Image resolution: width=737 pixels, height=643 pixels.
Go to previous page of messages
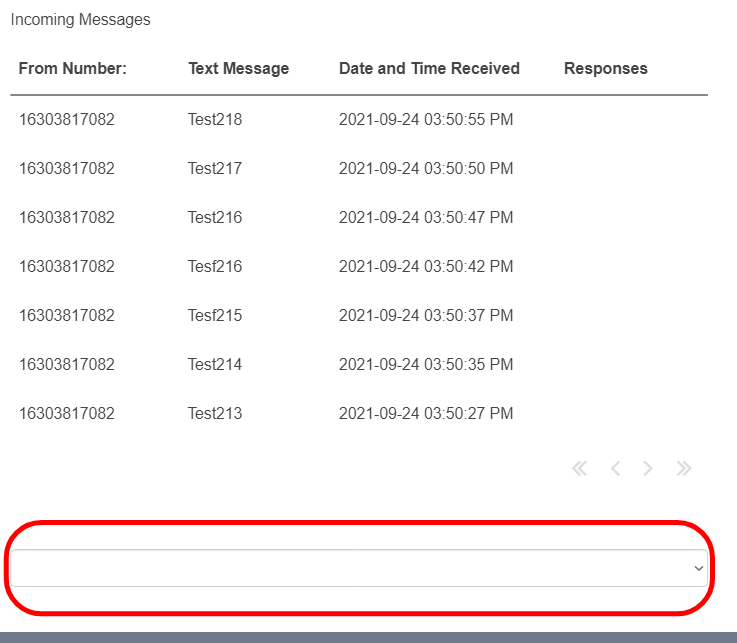point(615,469)
